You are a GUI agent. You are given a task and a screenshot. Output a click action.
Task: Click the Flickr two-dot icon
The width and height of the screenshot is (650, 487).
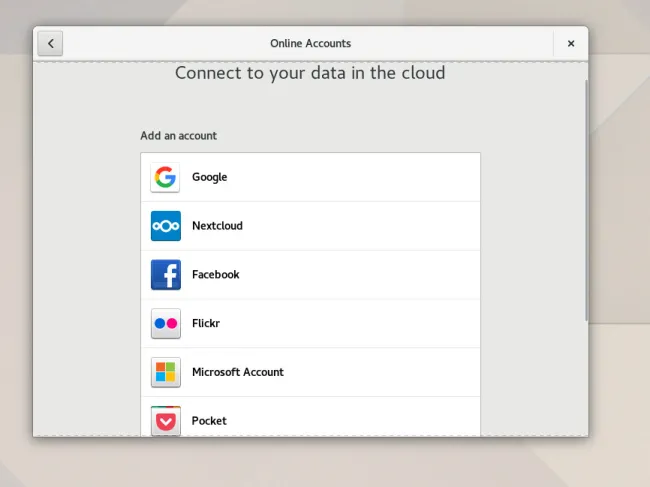(165, 323)
